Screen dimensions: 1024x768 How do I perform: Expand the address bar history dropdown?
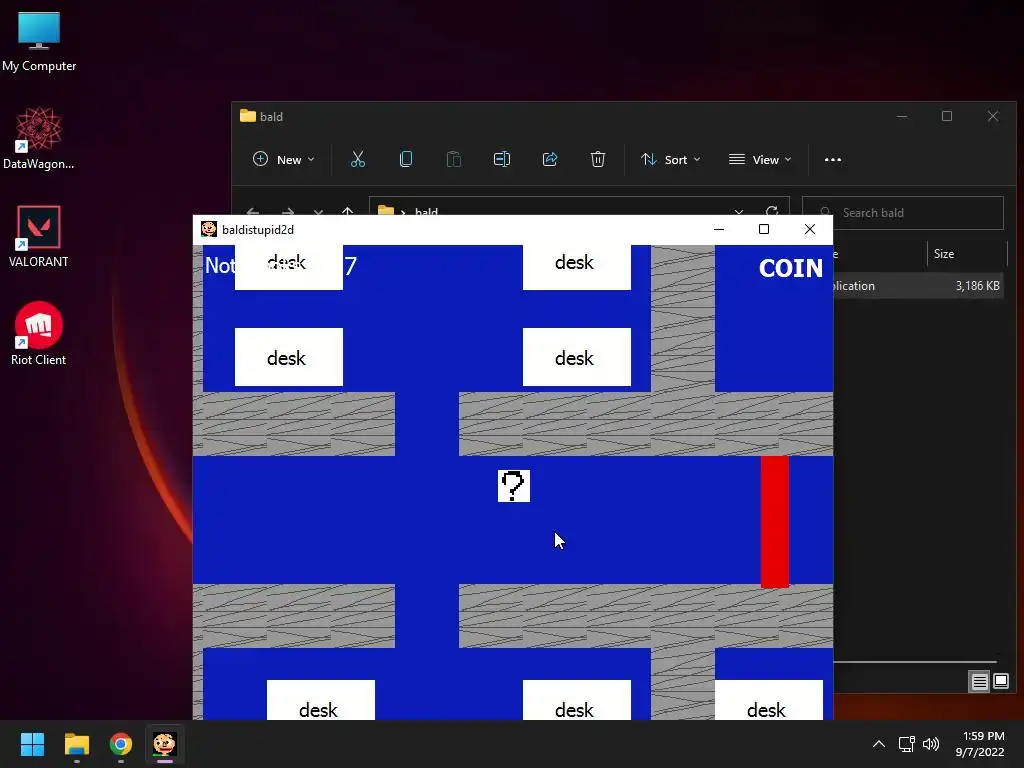click(739, 212)
